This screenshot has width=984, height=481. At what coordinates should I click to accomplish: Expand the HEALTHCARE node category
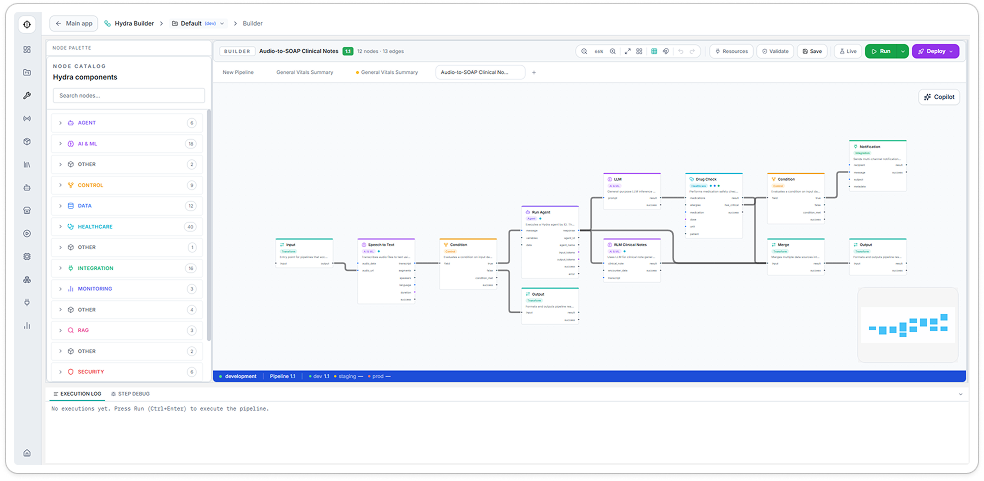coord(127,227)
